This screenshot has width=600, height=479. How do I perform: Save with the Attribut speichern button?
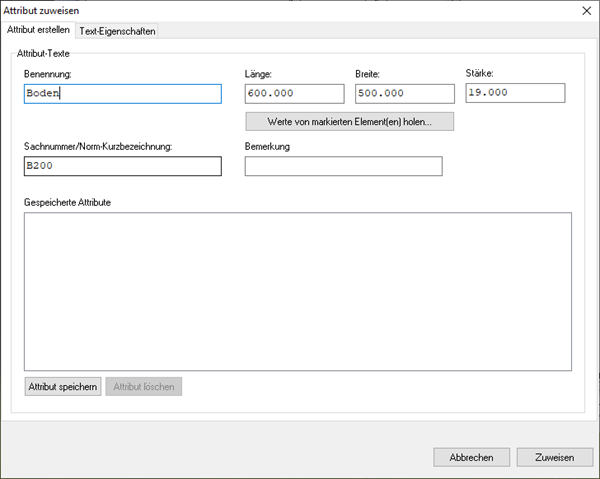click(63, 387)
